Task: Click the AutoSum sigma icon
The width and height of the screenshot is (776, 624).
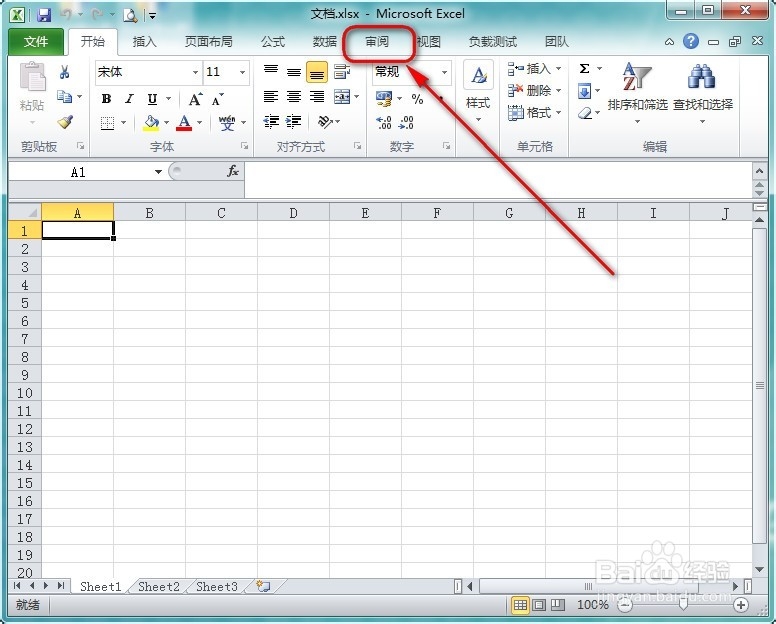Action: tap(584, 68)
